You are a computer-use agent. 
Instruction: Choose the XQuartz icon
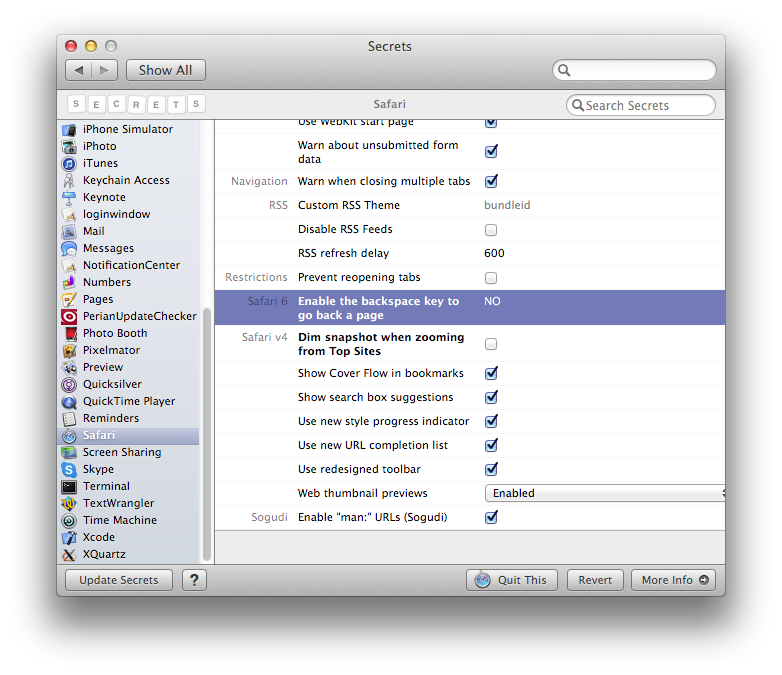point(69,554)
